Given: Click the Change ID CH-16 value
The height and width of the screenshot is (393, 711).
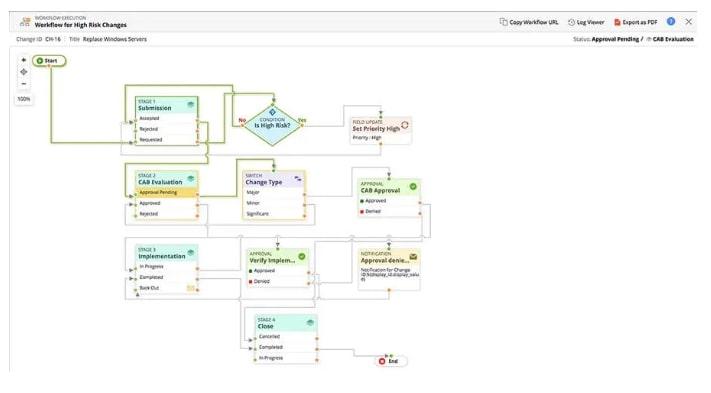Looking at the screenshot, I should pos(53,39).
